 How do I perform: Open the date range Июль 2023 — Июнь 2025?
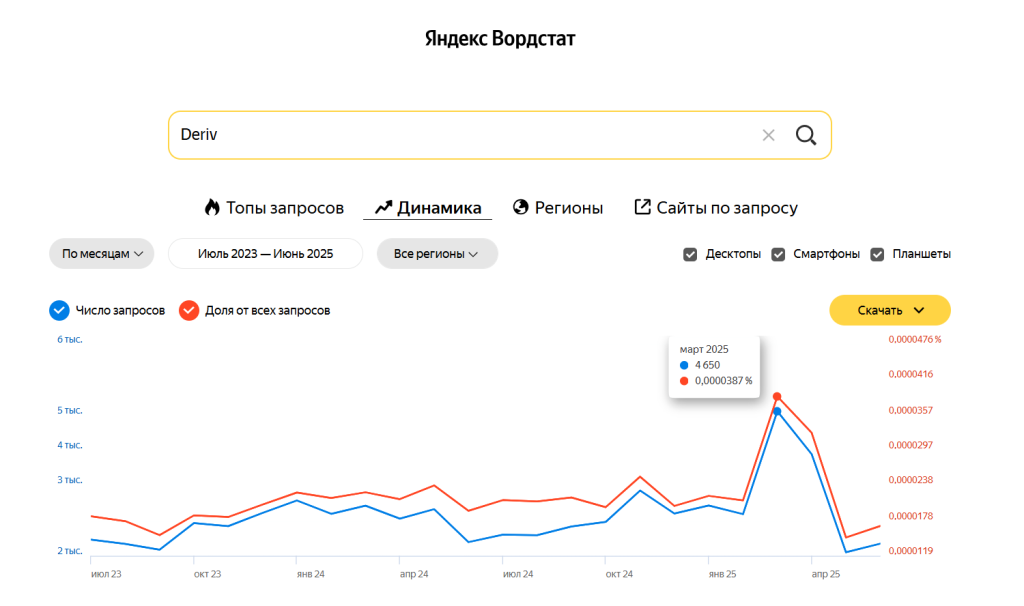[x=265, y=254]
